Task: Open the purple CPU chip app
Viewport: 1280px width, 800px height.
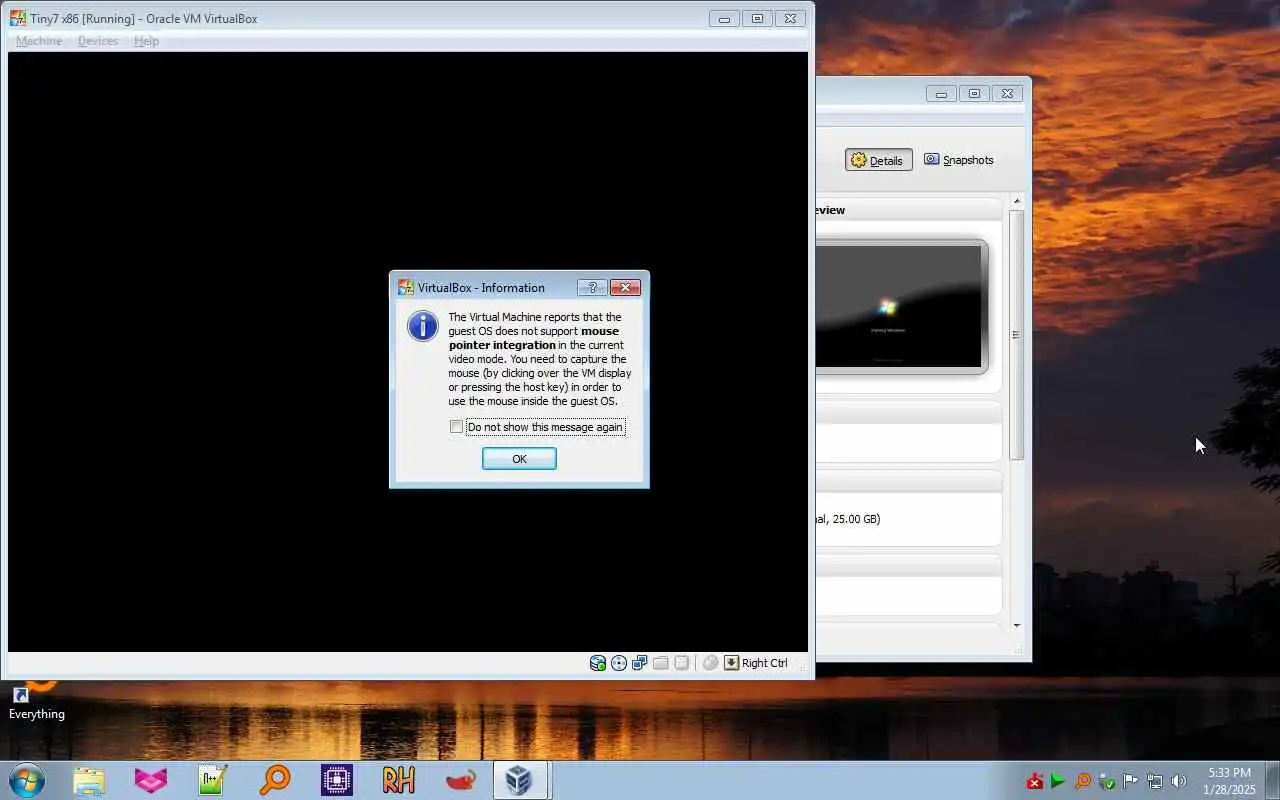Action: (336, 780)
